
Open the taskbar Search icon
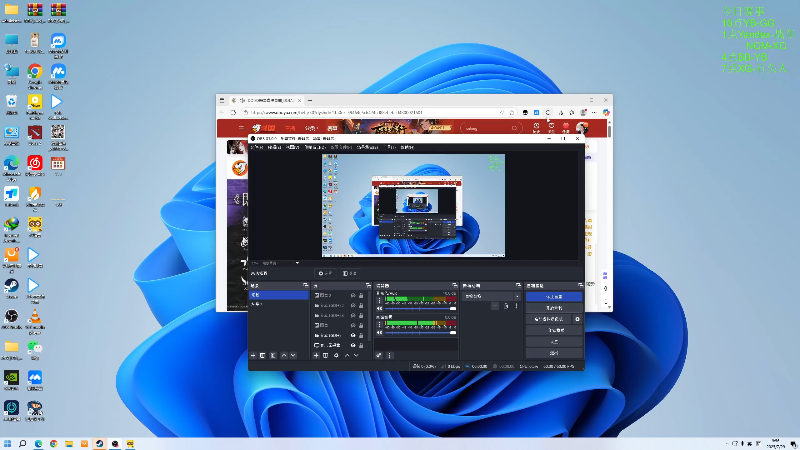click(x=22, y=444)
